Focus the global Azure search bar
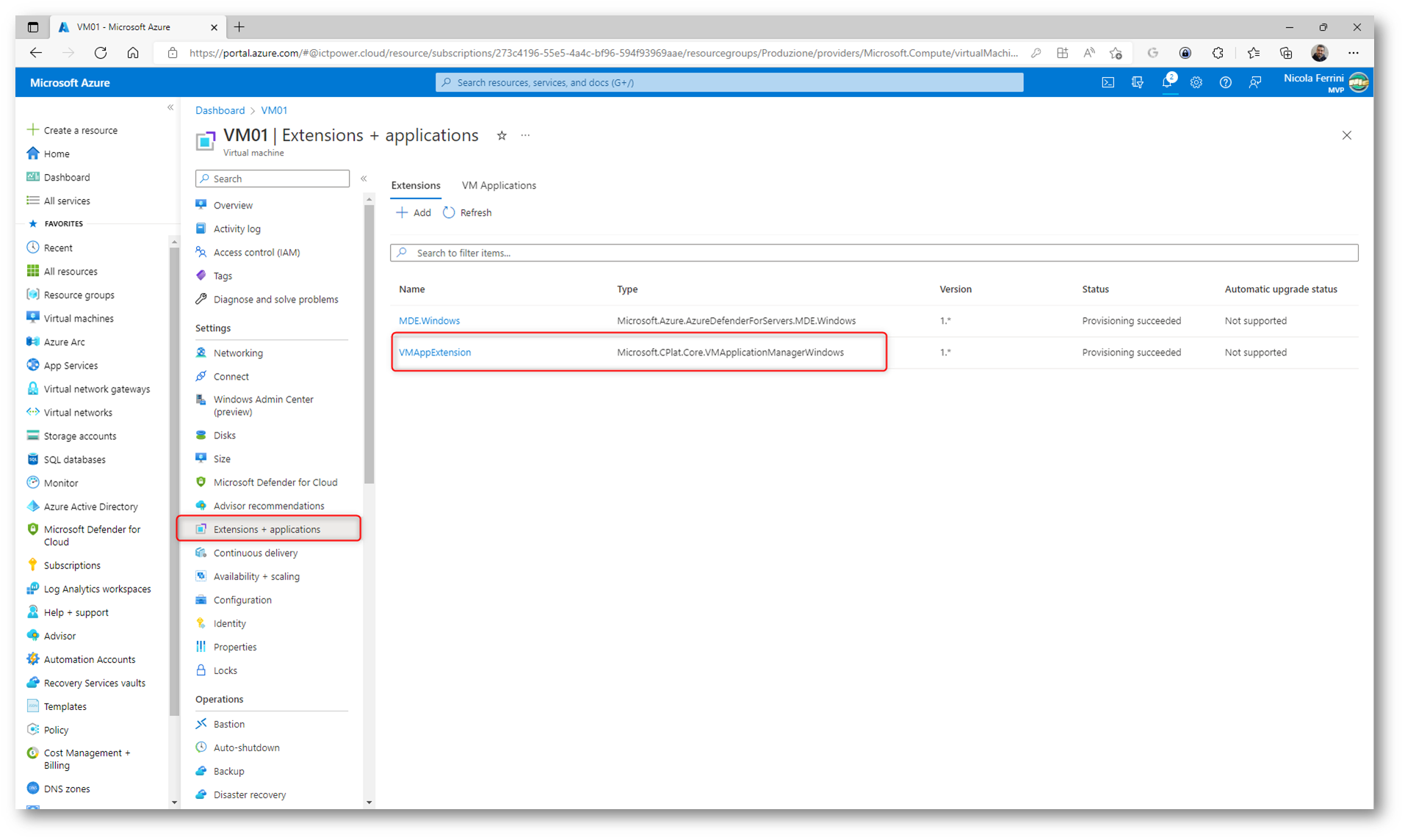1405x840 pixels. [x=729, y=82]
